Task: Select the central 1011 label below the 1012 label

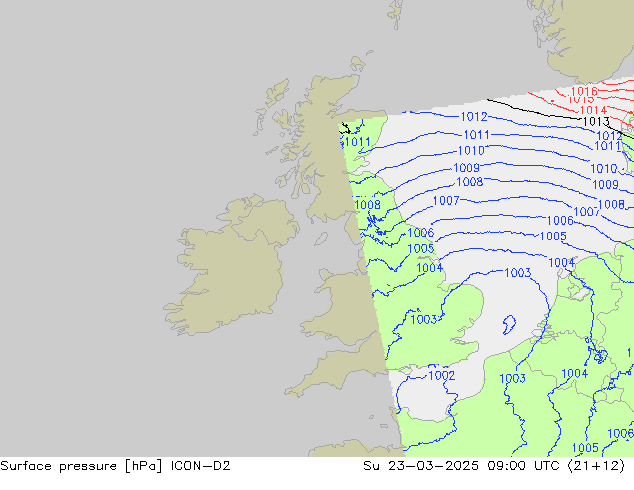Action: pyautogui.click(x=477, y=135)
